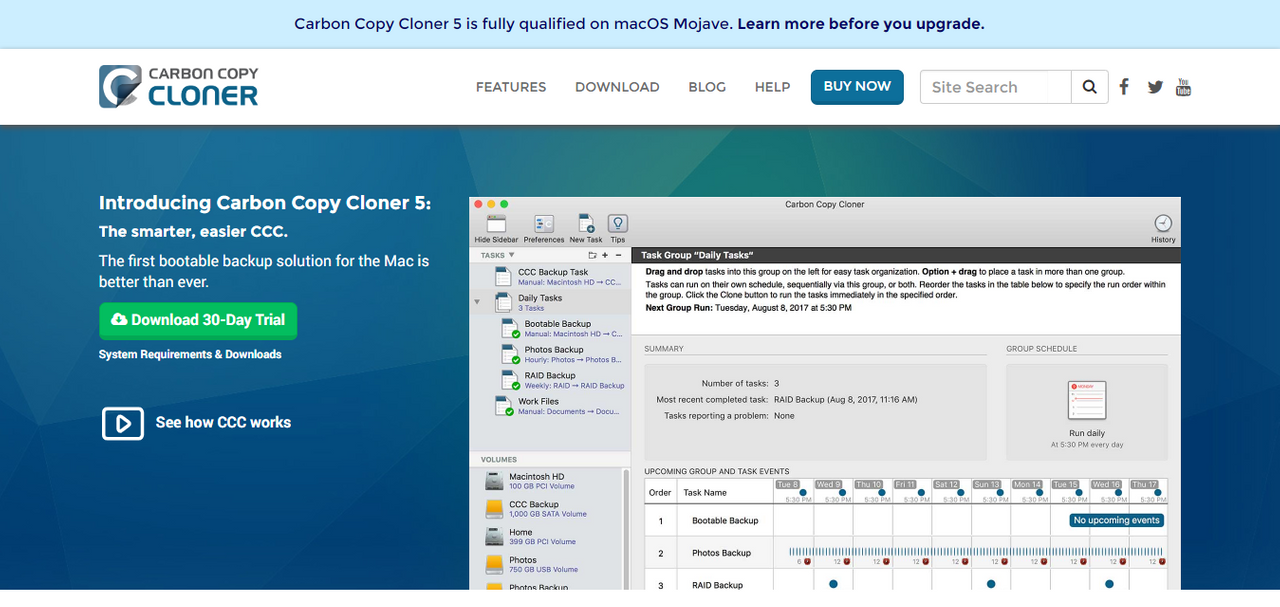
Task: Select the Daily Tasks group row
Action: pyautogui.click(x=551, y=302)
